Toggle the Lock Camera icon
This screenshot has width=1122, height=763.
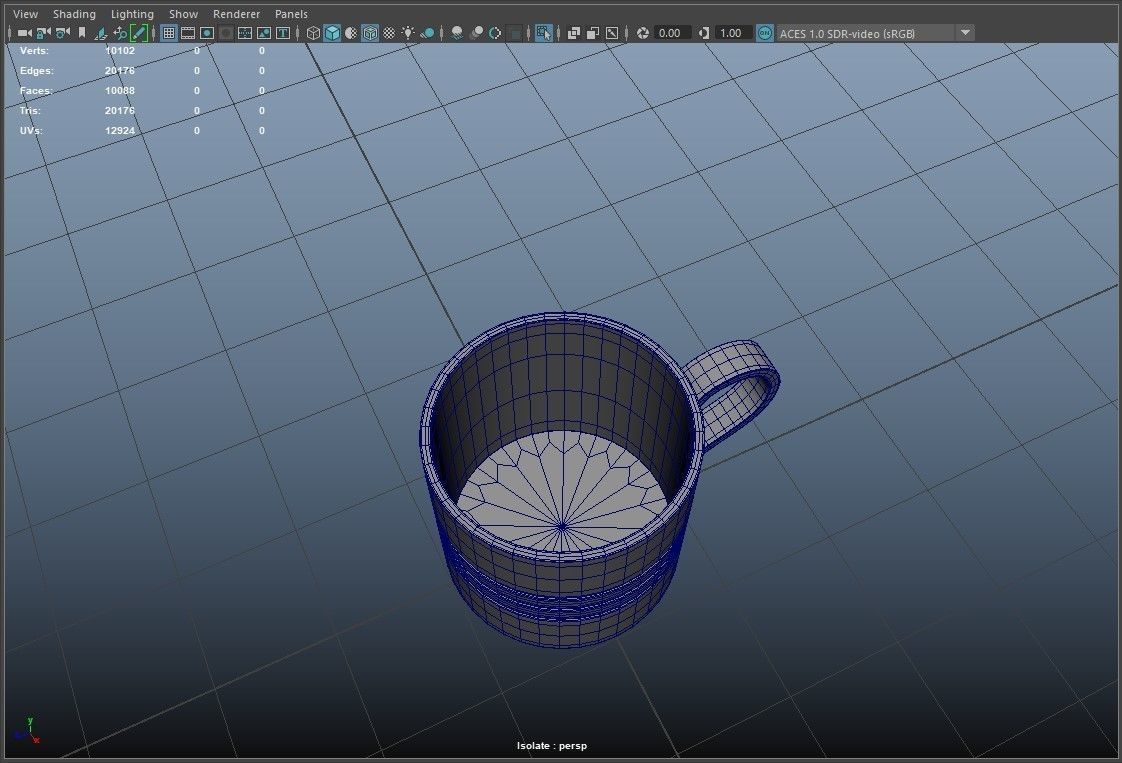(43, 33)
